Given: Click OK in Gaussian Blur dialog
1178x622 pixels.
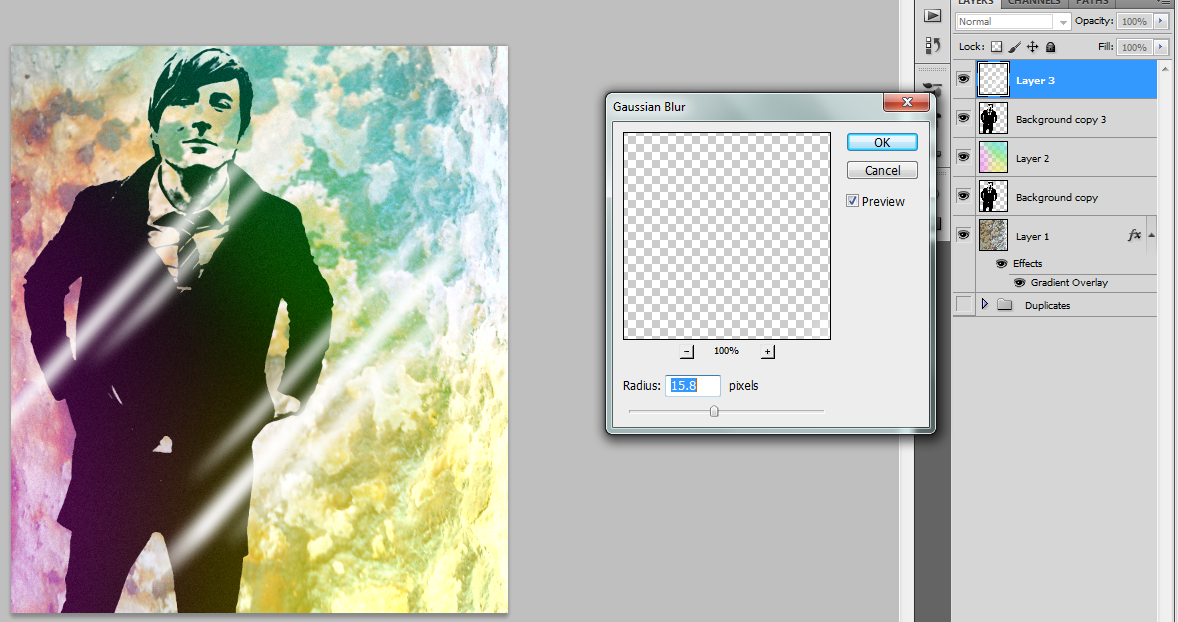Looking at the screenshot, I should [882, 142].
